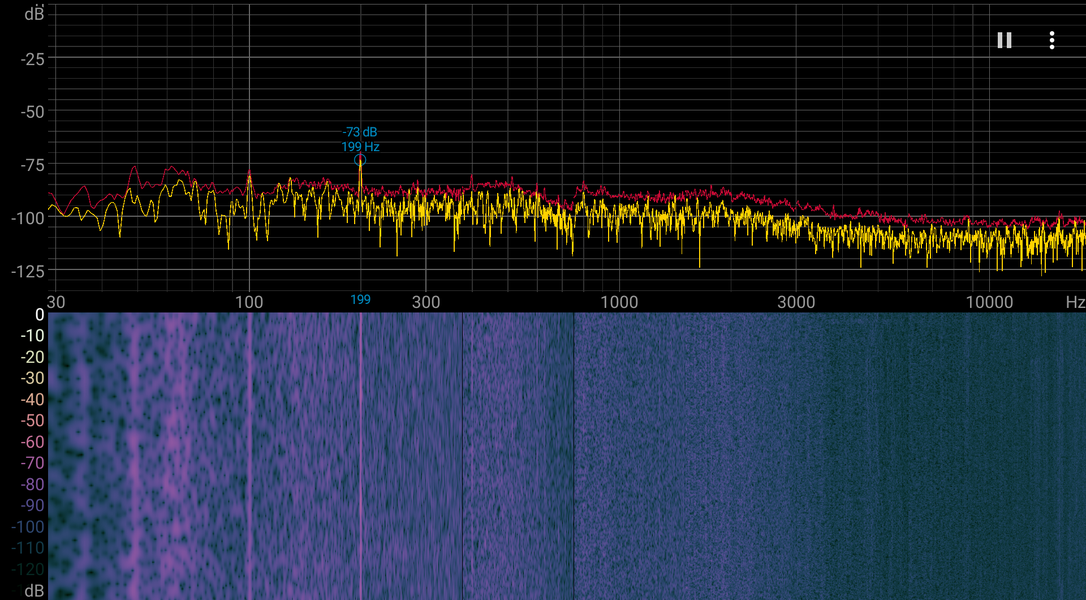Click the blue 199 frequency axis marker
This screenshot has width=1086, height=600.
pos(360,299)
